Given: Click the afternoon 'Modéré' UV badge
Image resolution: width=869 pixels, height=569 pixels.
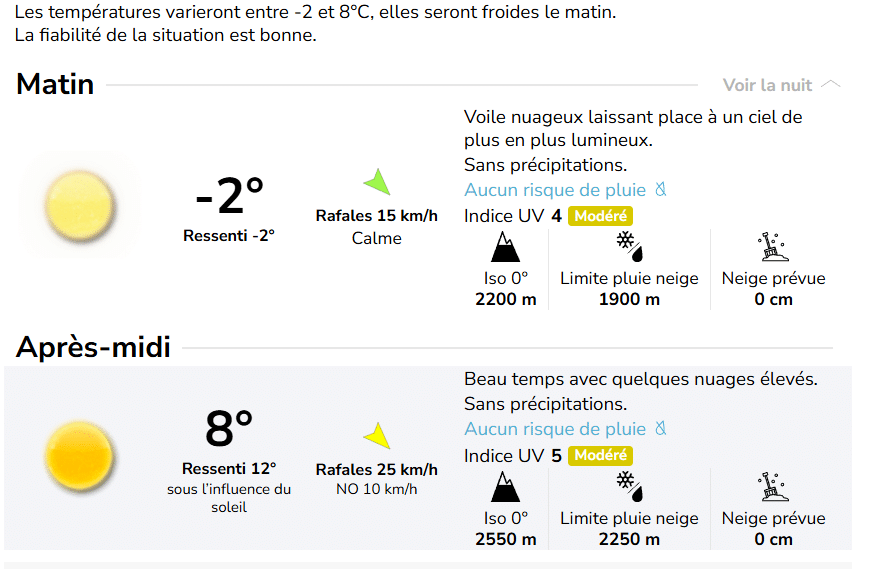Looking at the screenshot, I should [600, 456].
